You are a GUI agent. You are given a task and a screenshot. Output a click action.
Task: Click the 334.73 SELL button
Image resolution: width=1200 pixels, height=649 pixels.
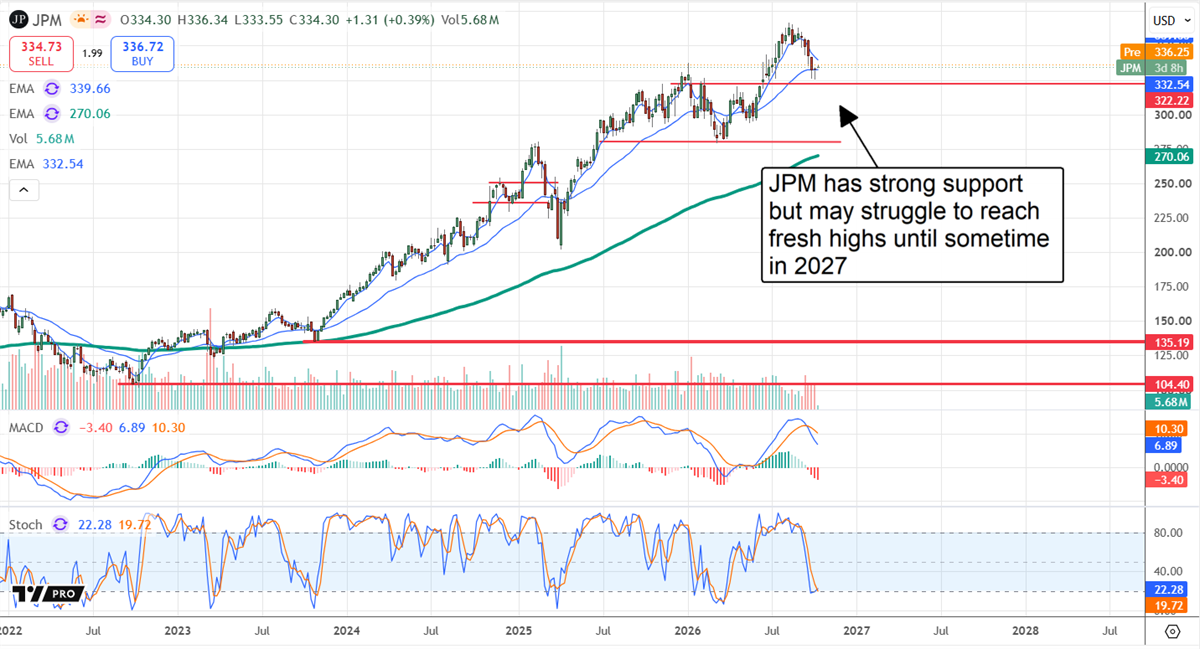[39, 53]
